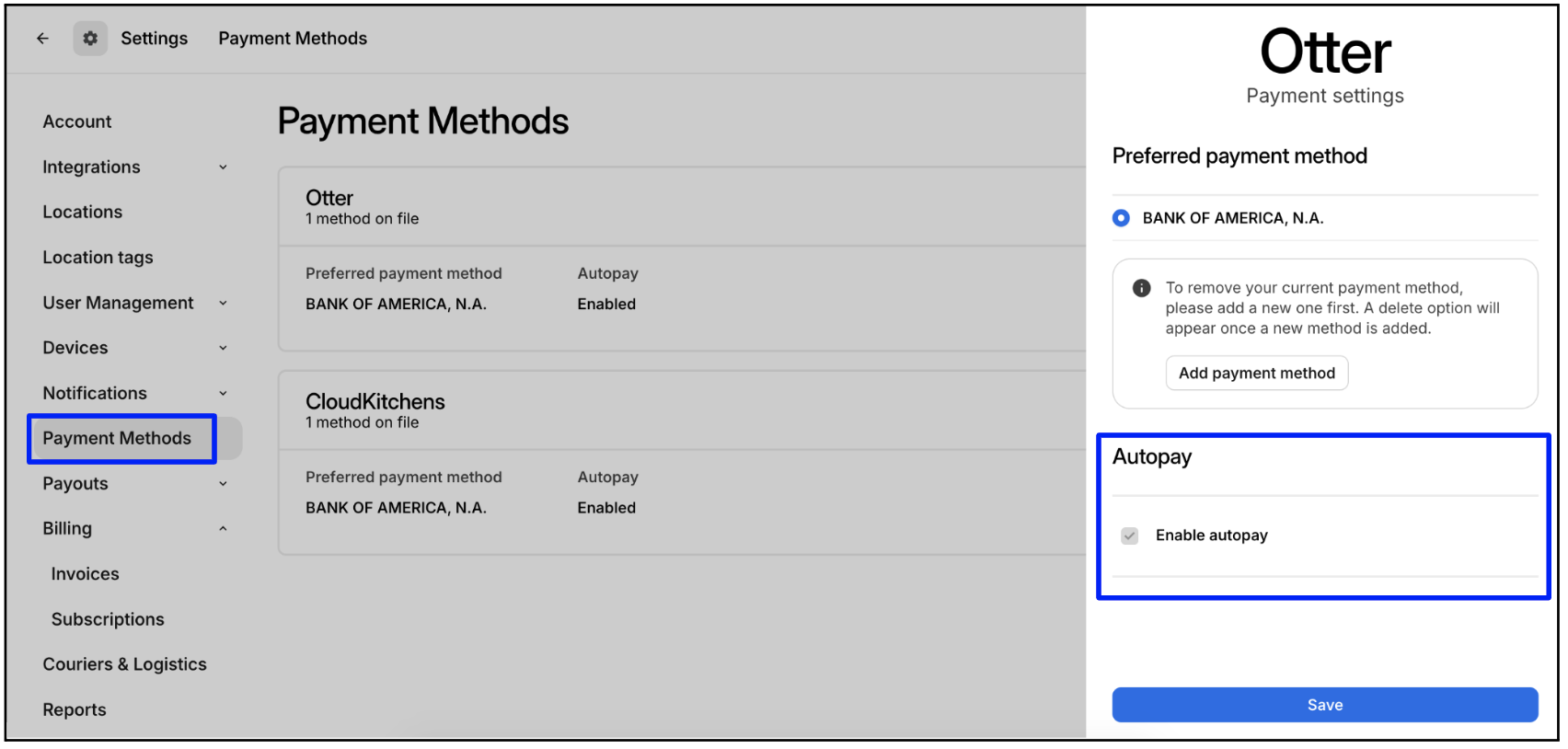Image resolution: width=1568 pixels, height=749 pixels.
Task: Expand the Integrations chevron
Action: click(223, 167)
